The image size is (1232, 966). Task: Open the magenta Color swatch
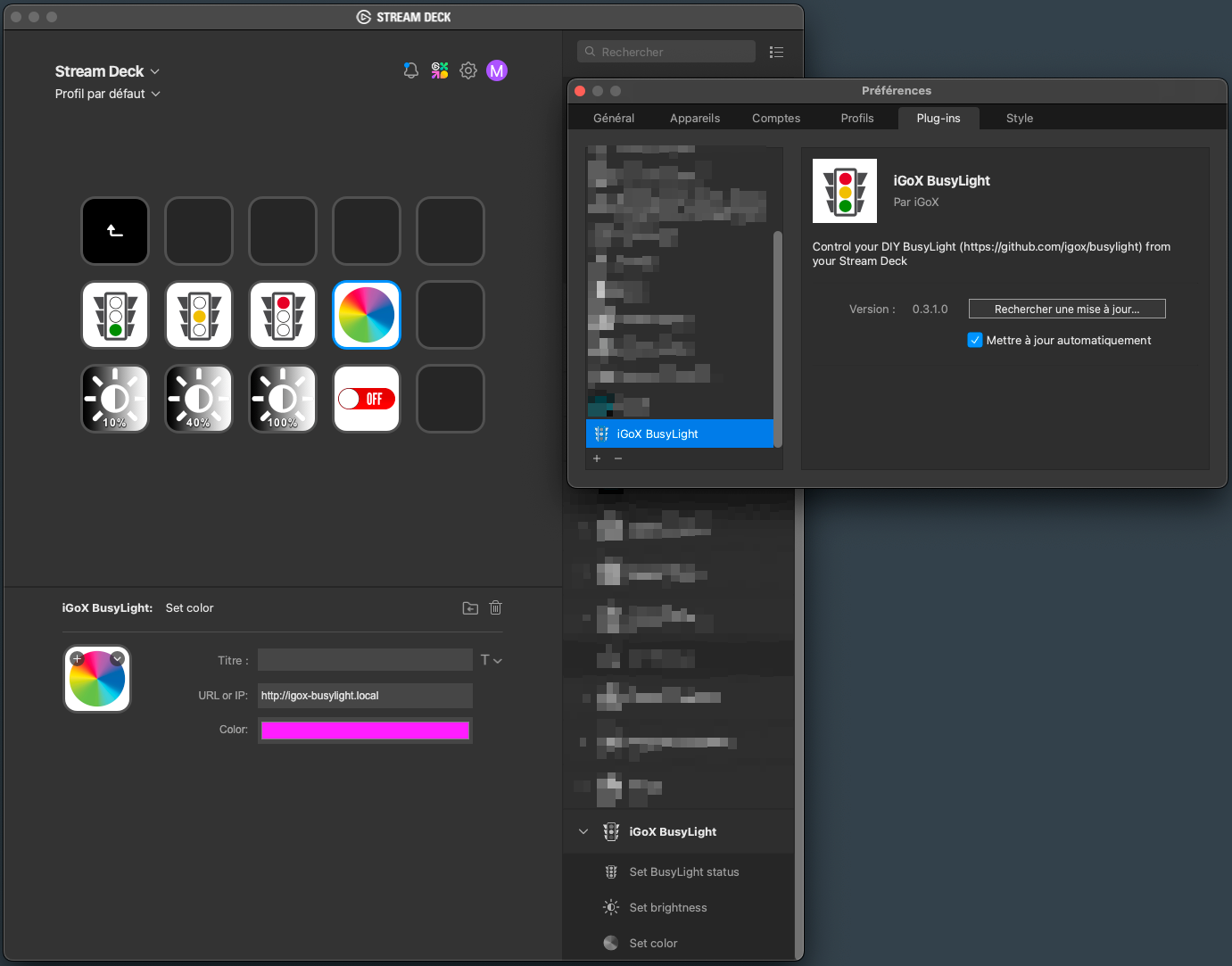coord(365,730)
